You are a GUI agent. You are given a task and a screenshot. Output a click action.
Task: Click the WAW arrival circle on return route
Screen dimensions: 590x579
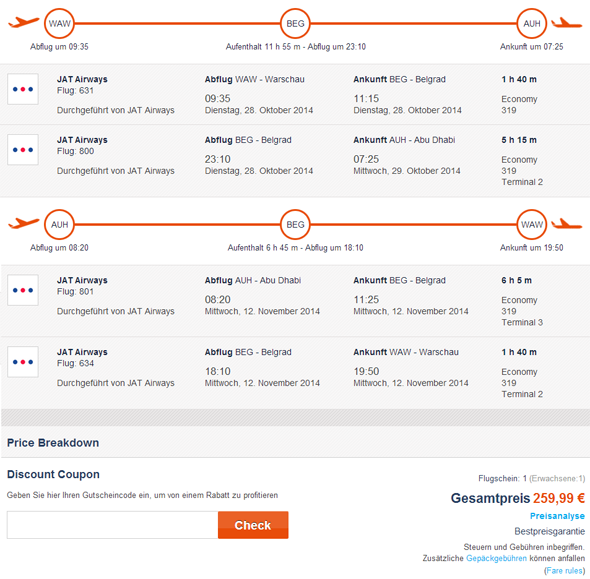tap(532, 225)
